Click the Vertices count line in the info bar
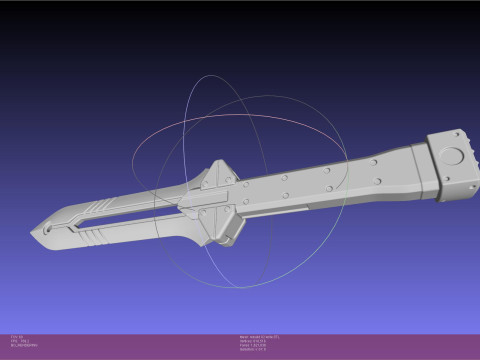Screen dimensions: 480x360 click(x=253, y=341)
